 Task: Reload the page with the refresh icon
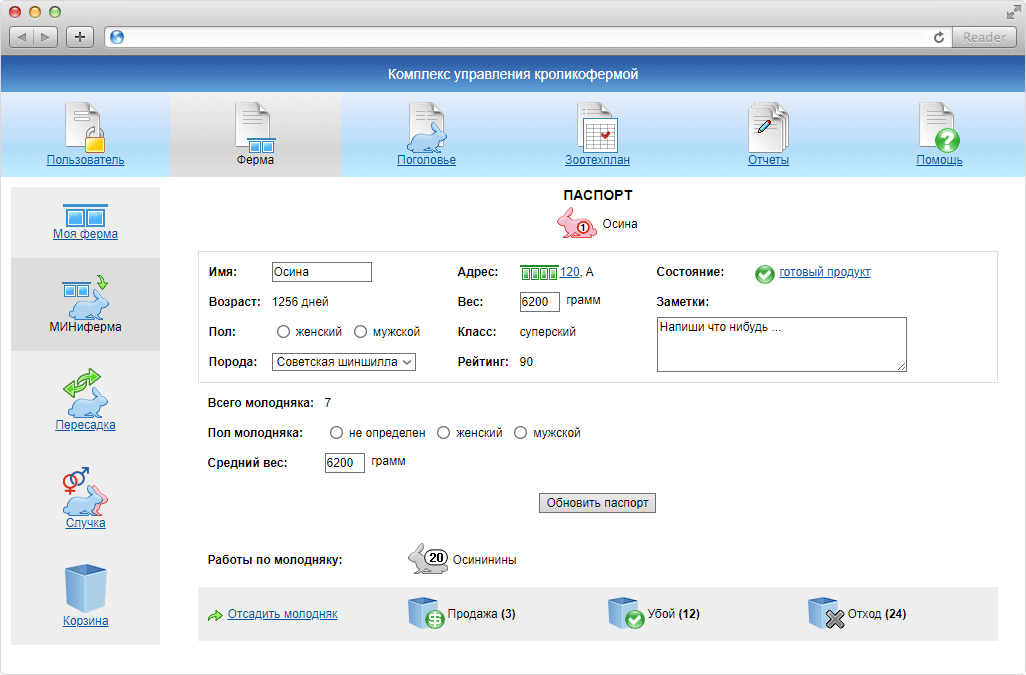pos(938,37)
